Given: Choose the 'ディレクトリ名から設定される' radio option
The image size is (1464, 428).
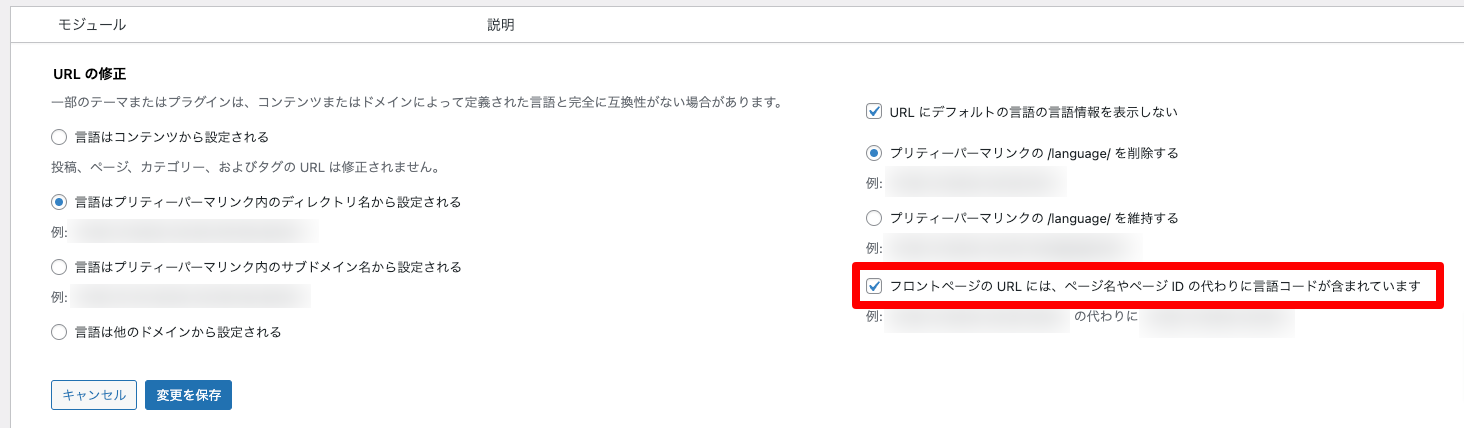Looking at the screenshot, I should click(x=59, y=202).
